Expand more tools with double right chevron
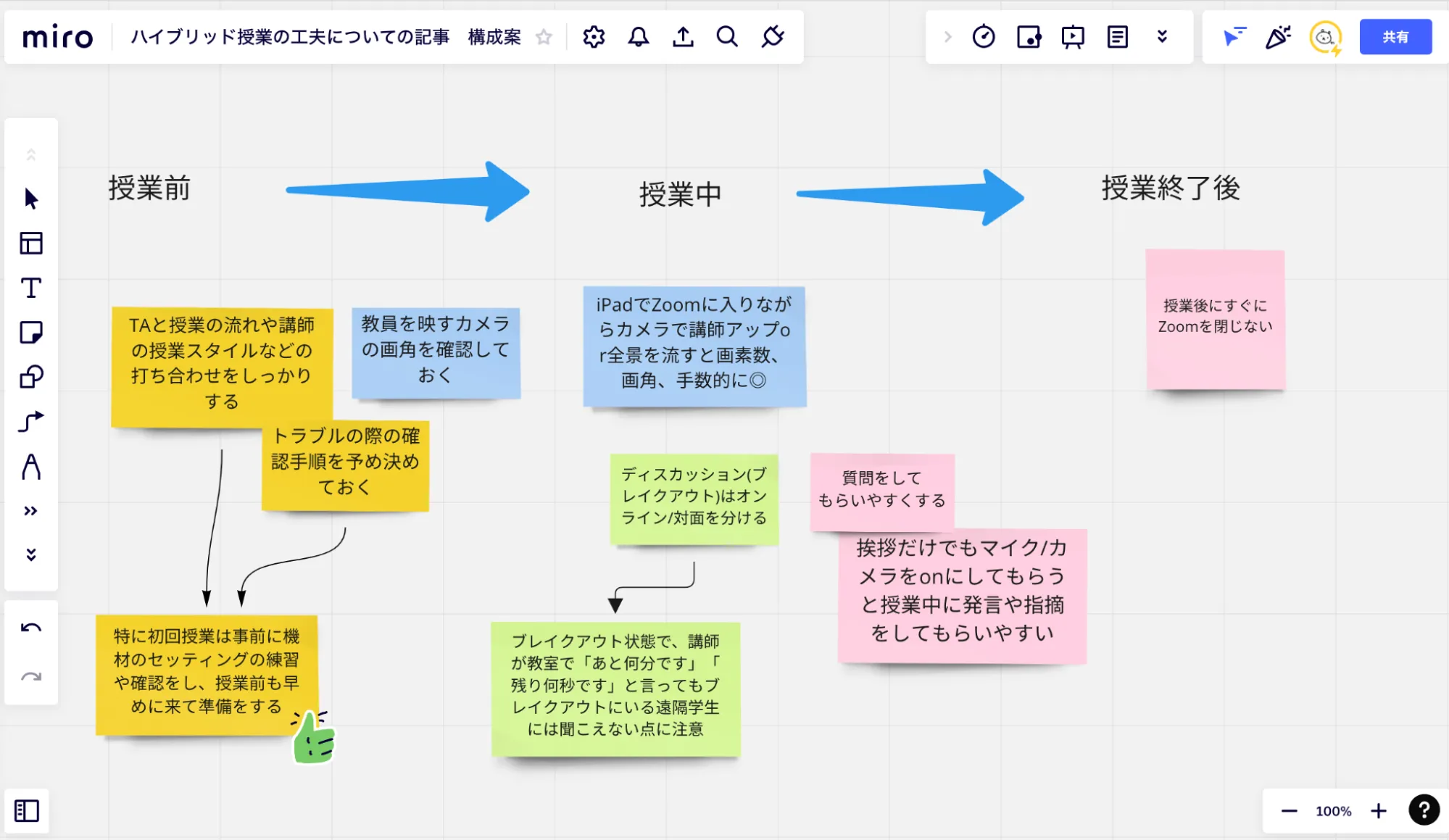 click(x=31, y=511)
